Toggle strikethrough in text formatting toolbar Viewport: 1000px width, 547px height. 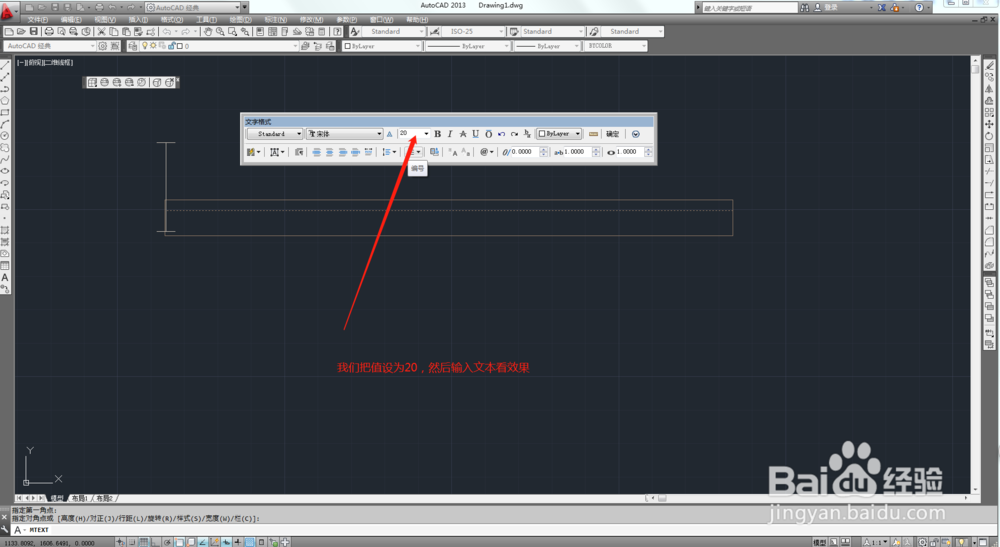pyautogui.click(x=463, y=134)
